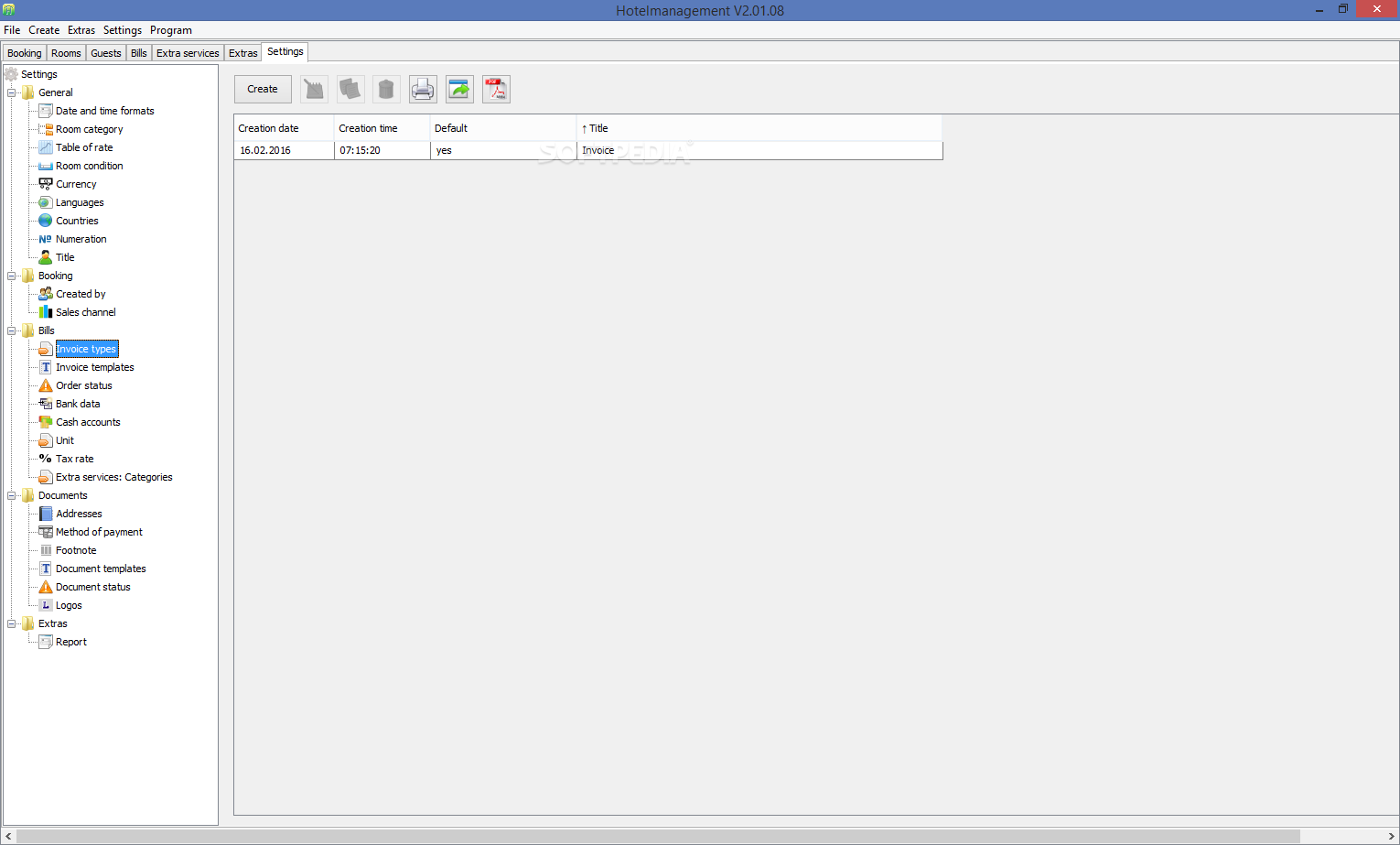Collapse the Documents tree node
Viewport: 1400px width, 845px height.
point(12,495)
